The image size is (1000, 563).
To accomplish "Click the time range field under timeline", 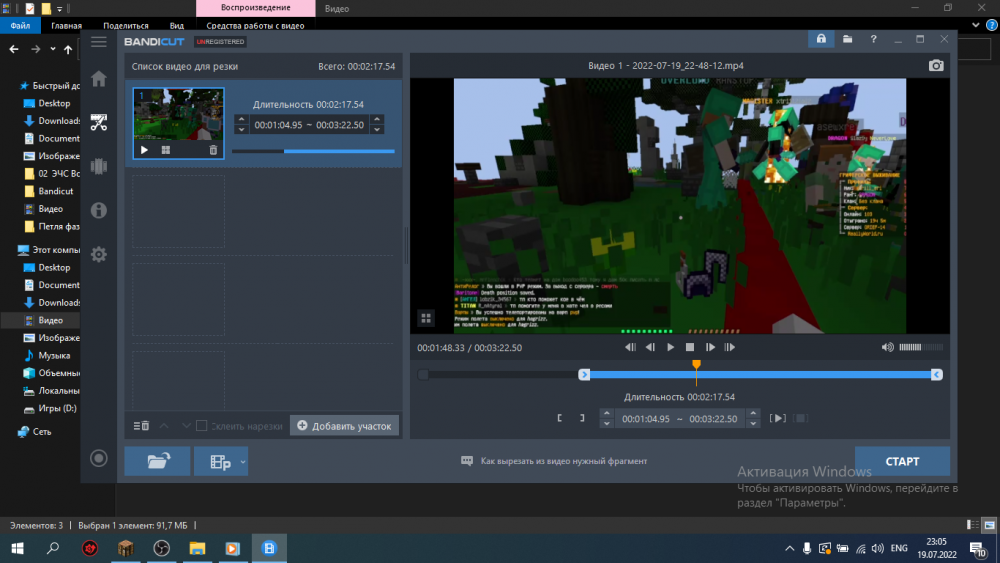I will (680, 419).
